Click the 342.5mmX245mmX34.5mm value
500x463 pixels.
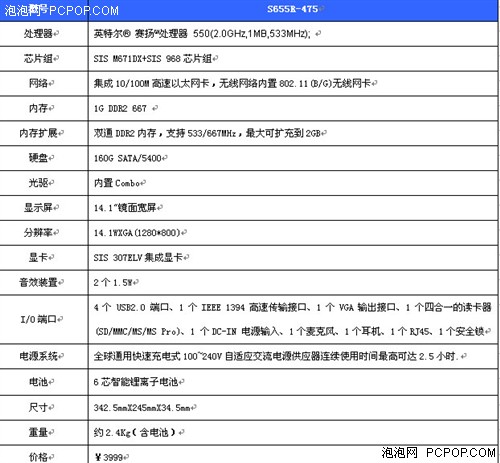coord(142,407)
